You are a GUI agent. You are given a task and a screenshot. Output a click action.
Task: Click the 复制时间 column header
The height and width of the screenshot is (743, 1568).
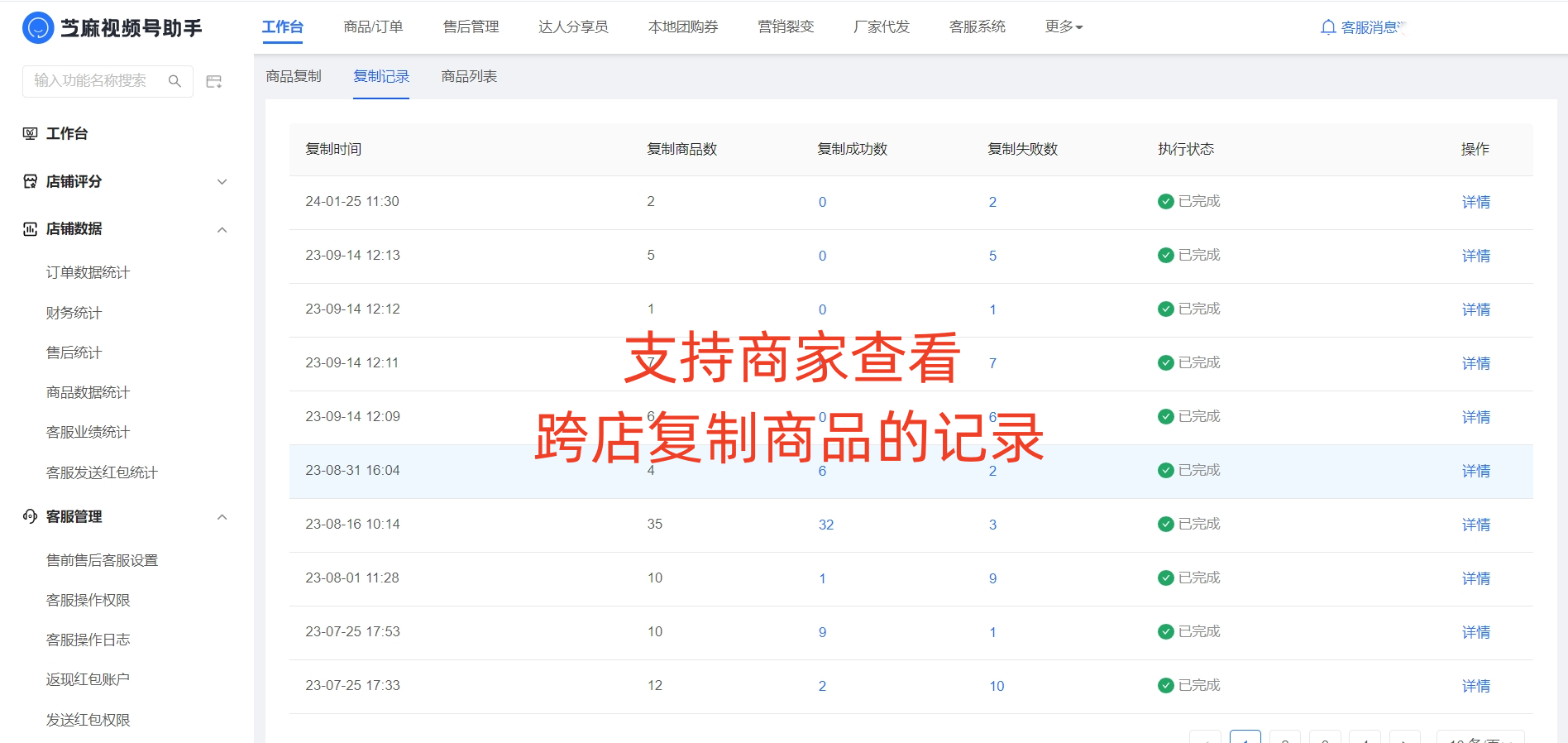tap(333, 149)
